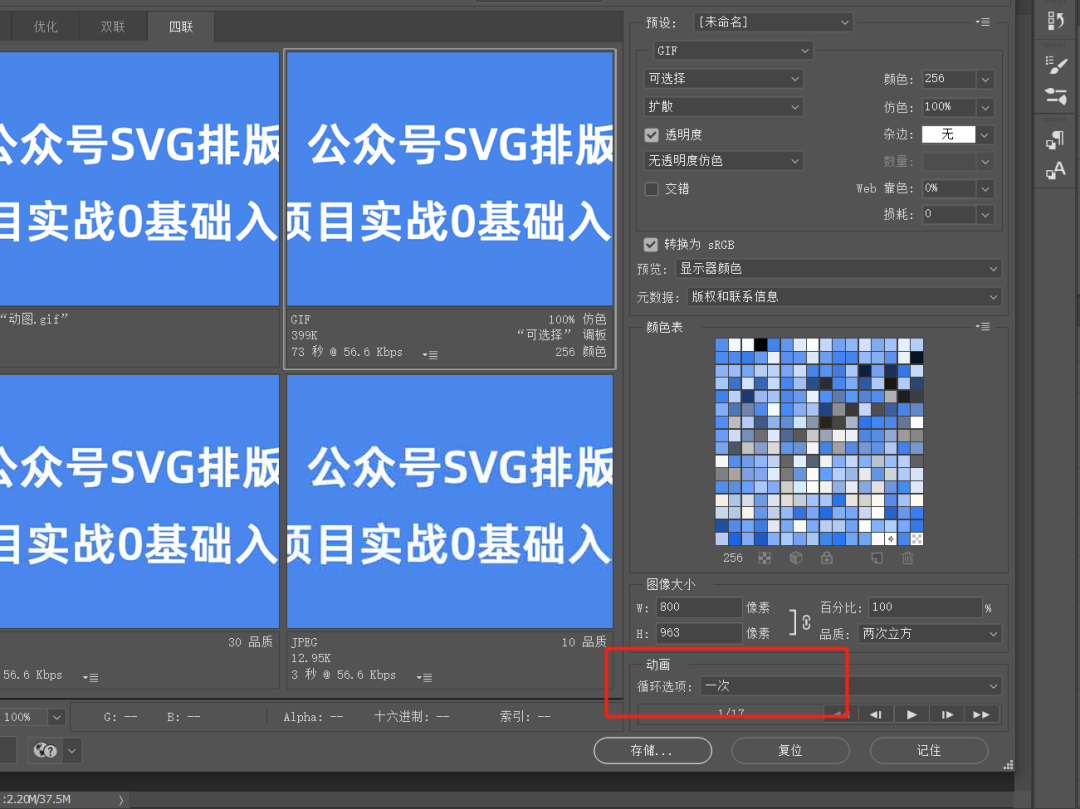Delete the selected color from color table

pos(907,558)
